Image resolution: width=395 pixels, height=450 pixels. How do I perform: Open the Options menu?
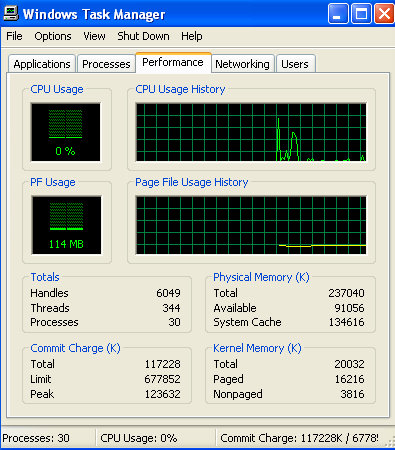[x=53, y=36]
